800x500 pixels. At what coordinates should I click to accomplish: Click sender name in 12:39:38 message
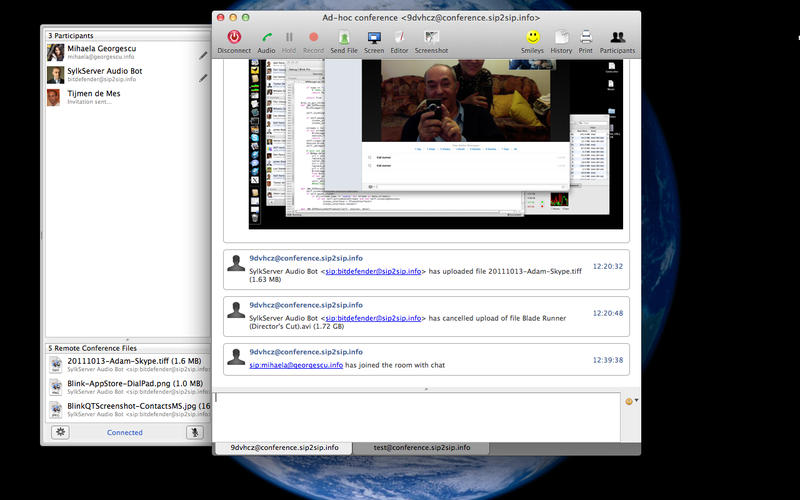coord(306,352)
